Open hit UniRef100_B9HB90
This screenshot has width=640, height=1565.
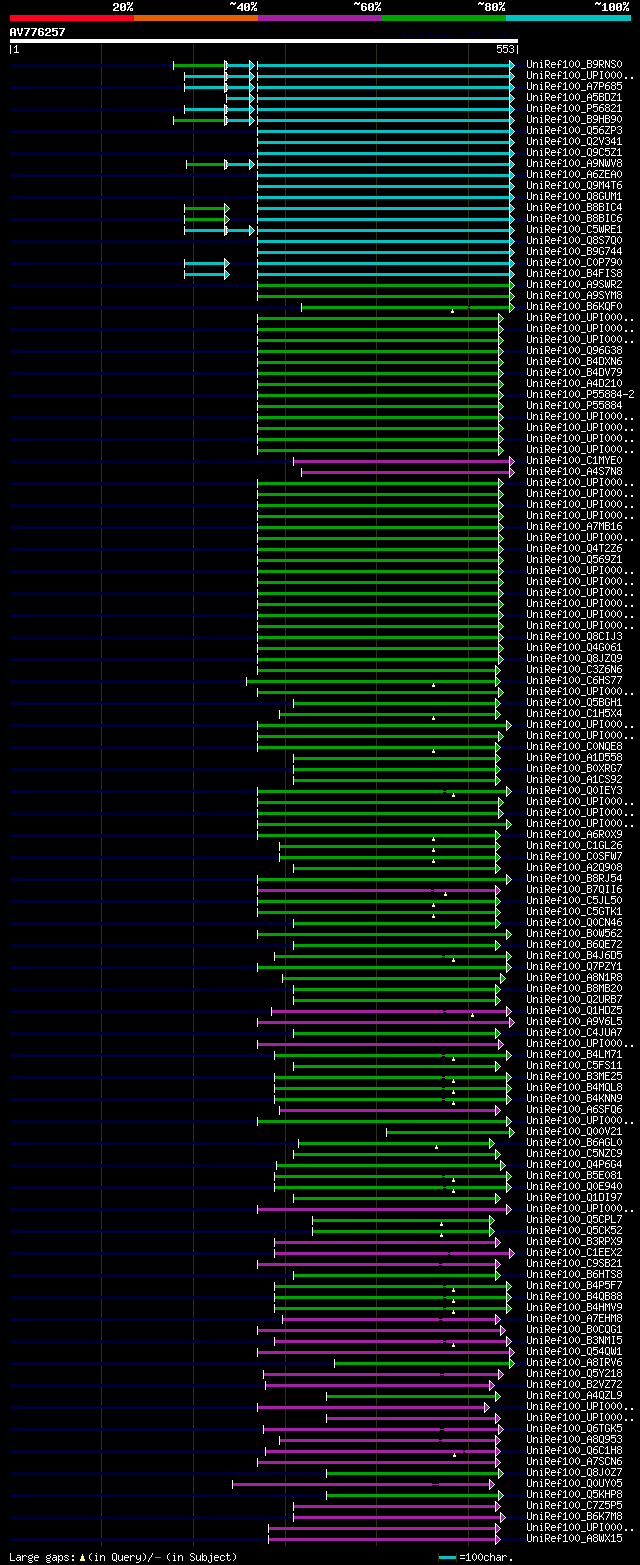574,120
